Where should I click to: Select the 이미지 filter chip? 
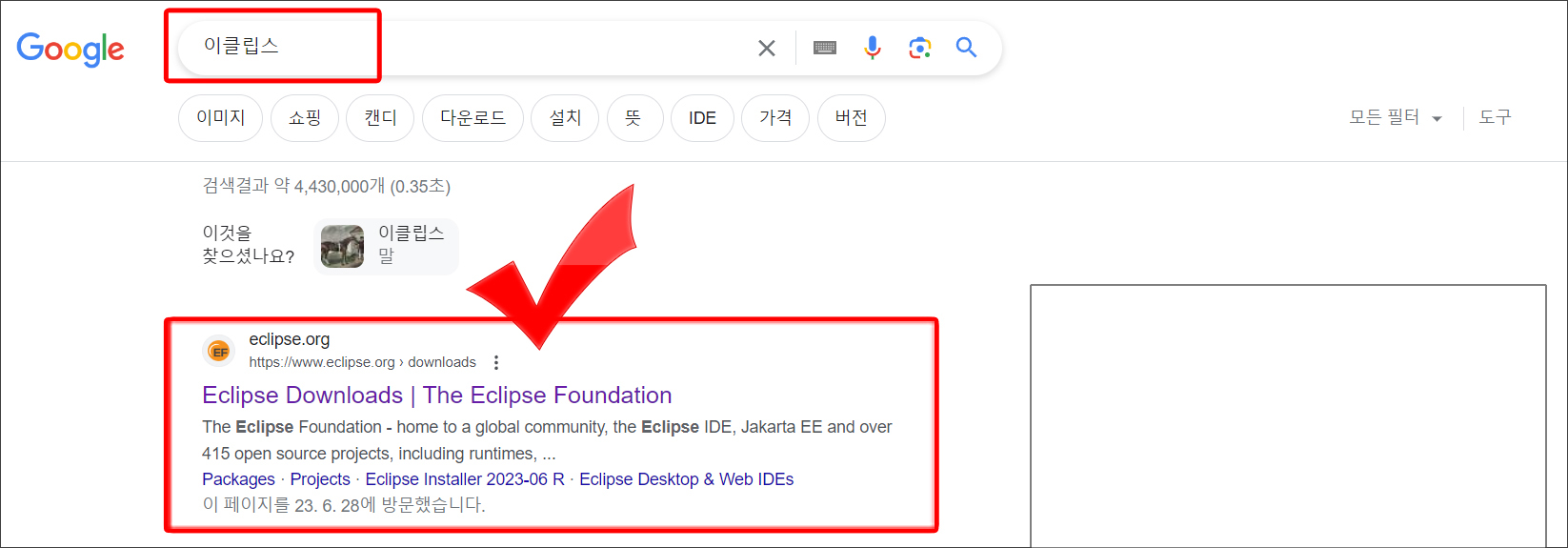click(x=220, y=118)
